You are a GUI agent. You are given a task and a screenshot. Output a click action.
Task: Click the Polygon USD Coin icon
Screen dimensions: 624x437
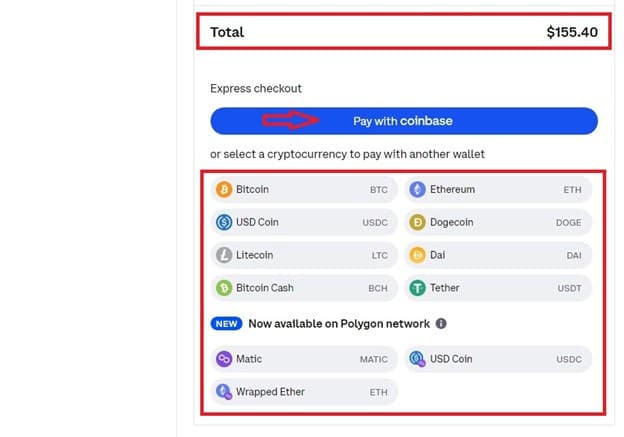(417, 359)
